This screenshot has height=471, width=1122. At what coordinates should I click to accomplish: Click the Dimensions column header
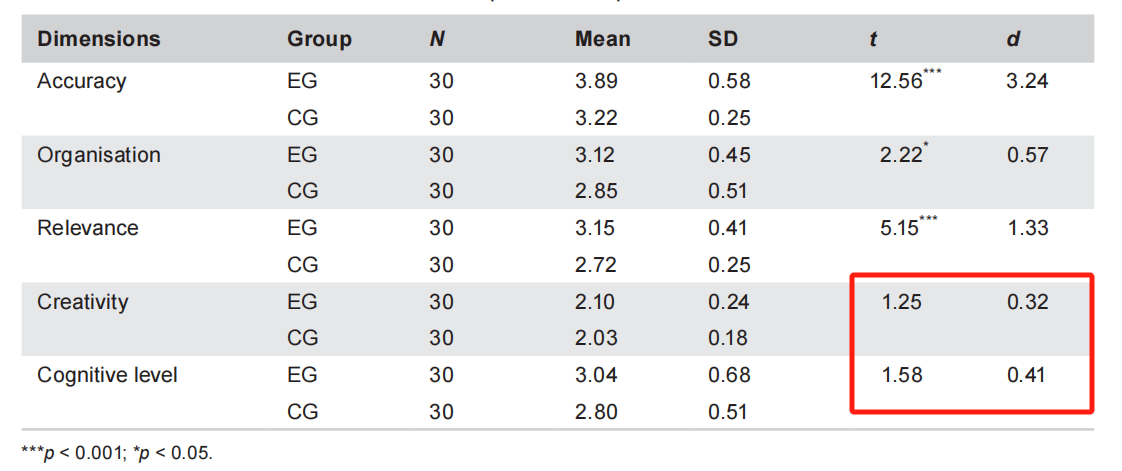pos(98,39)
